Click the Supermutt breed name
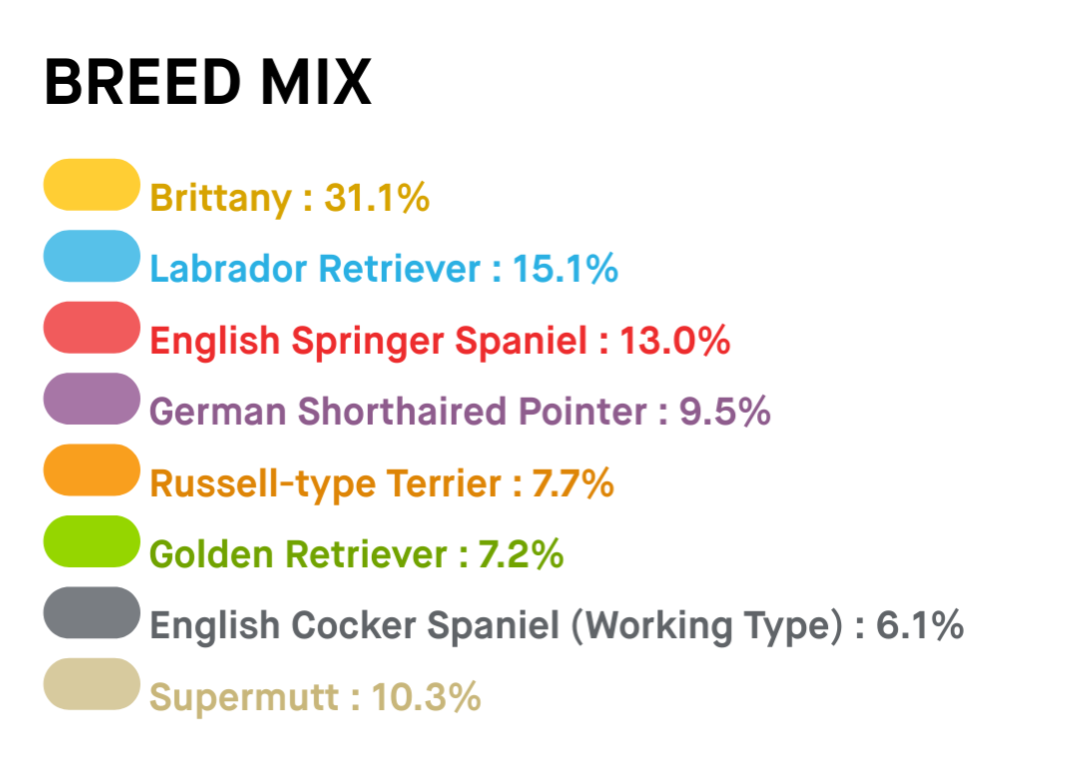The image size is (1079, 762). pos(244,697)
